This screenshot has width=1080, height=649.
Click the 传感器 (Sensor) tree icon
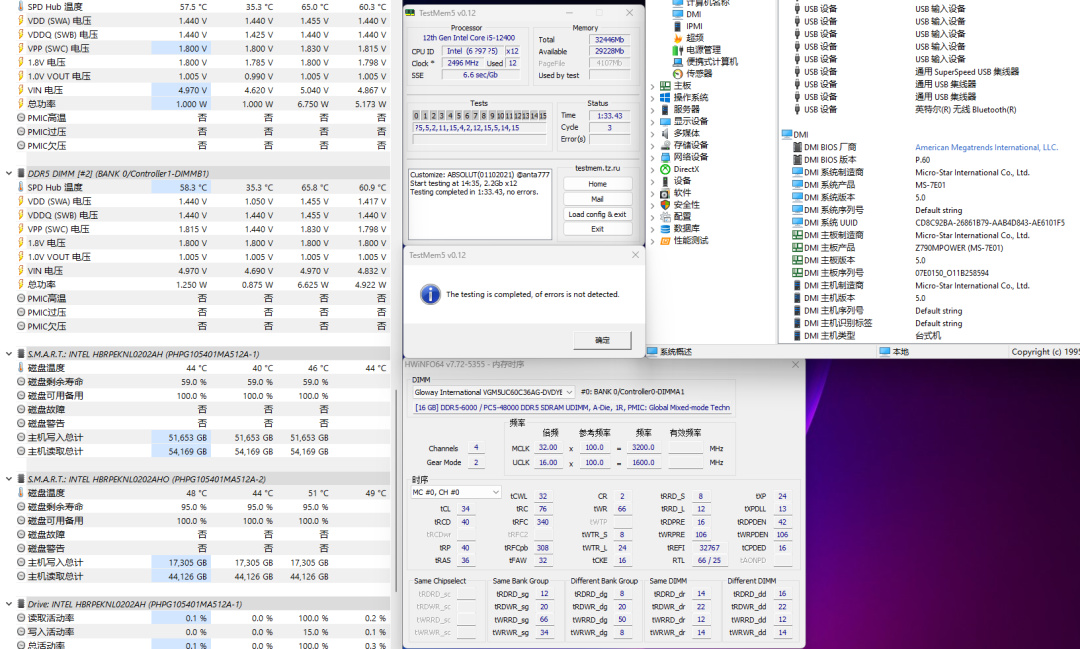(678, 73)
